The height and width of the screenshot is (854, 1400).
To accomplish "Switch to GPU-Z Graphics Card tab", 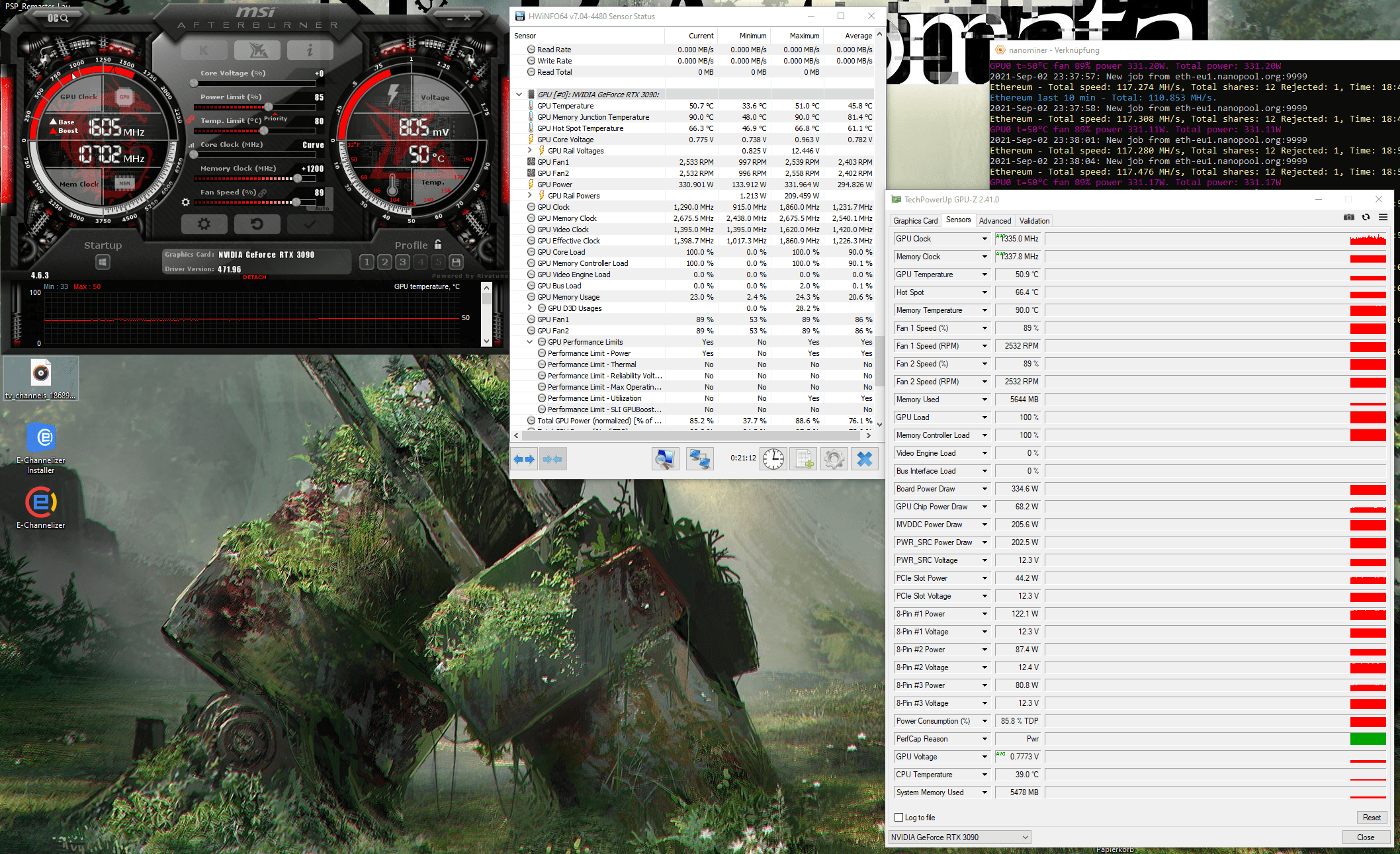I will [x=915, y=221].
